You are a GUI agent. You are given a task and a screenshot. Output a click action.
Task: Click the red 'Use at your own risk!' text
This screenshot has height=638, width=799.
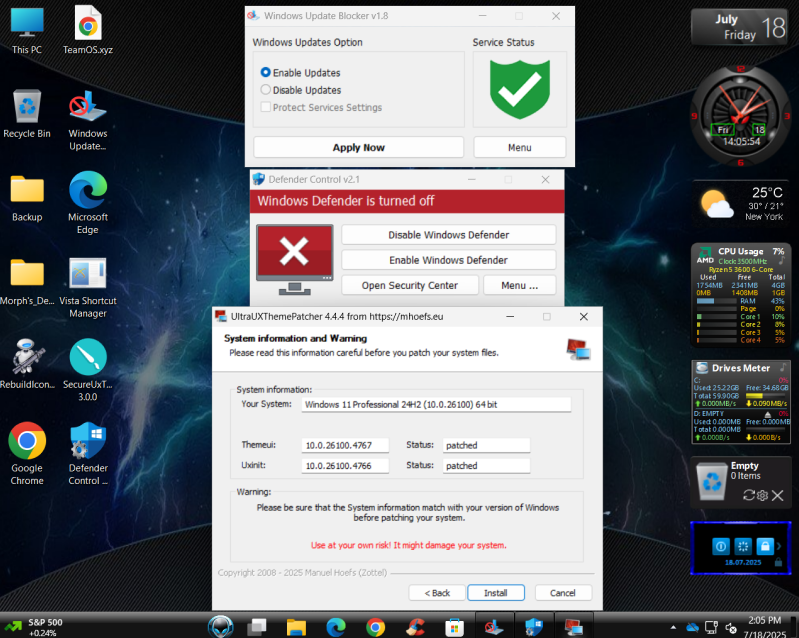(409, 545)
